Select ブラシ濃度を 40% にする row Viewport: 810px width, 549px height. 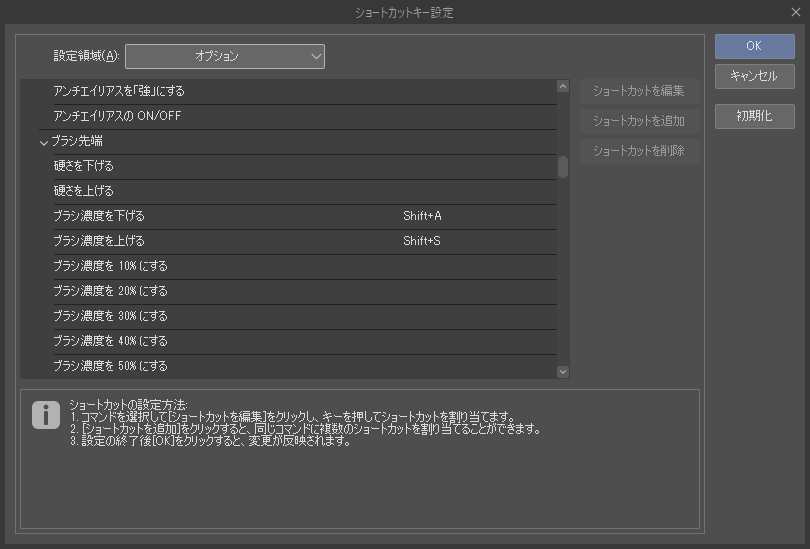click(x=305, y=341)
